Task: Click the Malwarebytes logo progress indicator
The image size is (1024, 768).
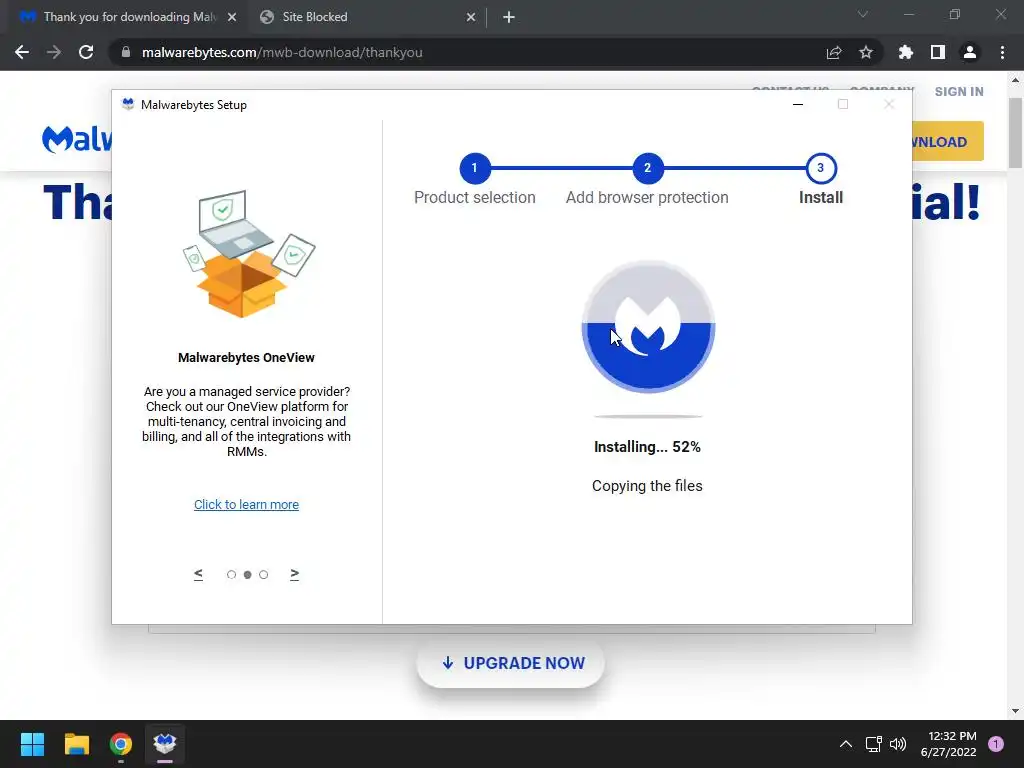Action: [648, 327]
